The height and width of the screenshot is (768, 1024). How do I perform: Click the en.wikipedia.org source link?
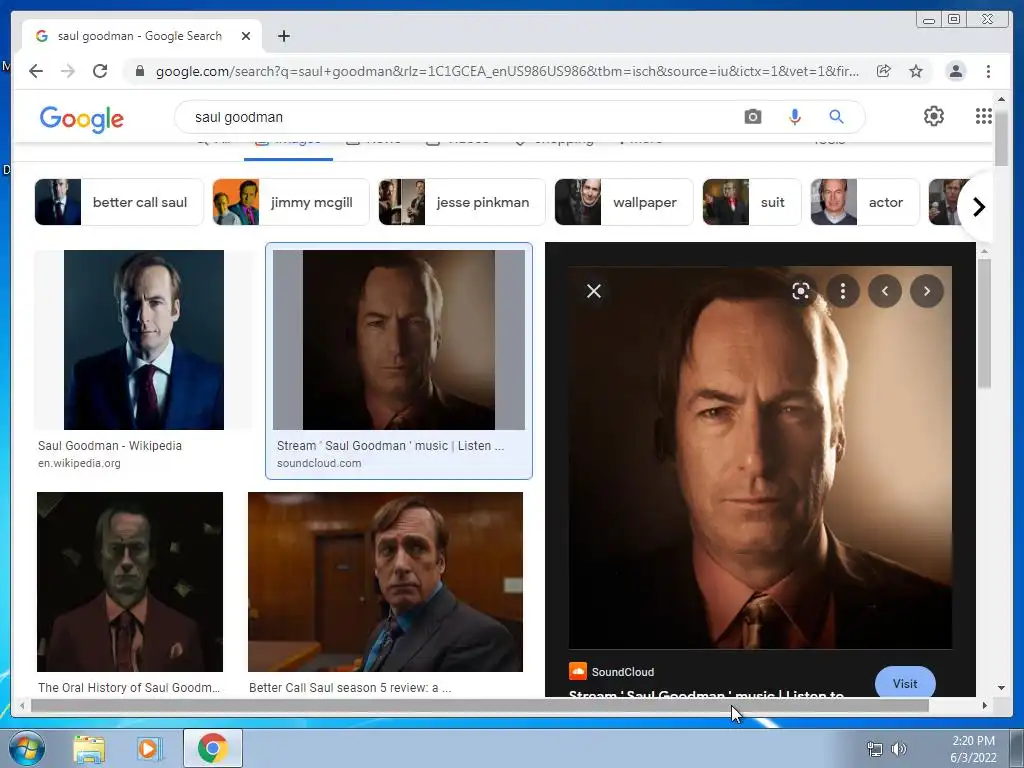click(x=79, y=463)
